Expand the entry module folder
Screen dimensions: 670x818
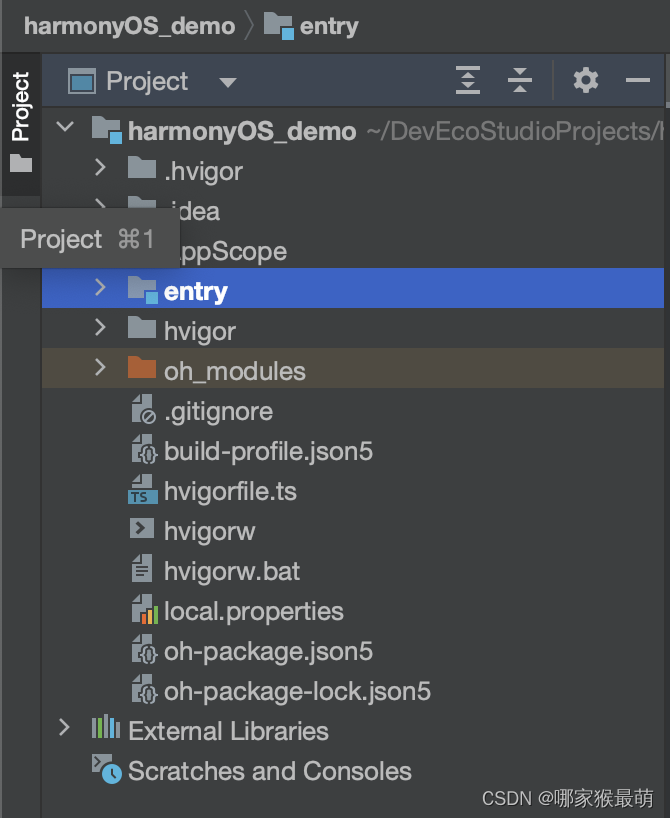point(99,288)
